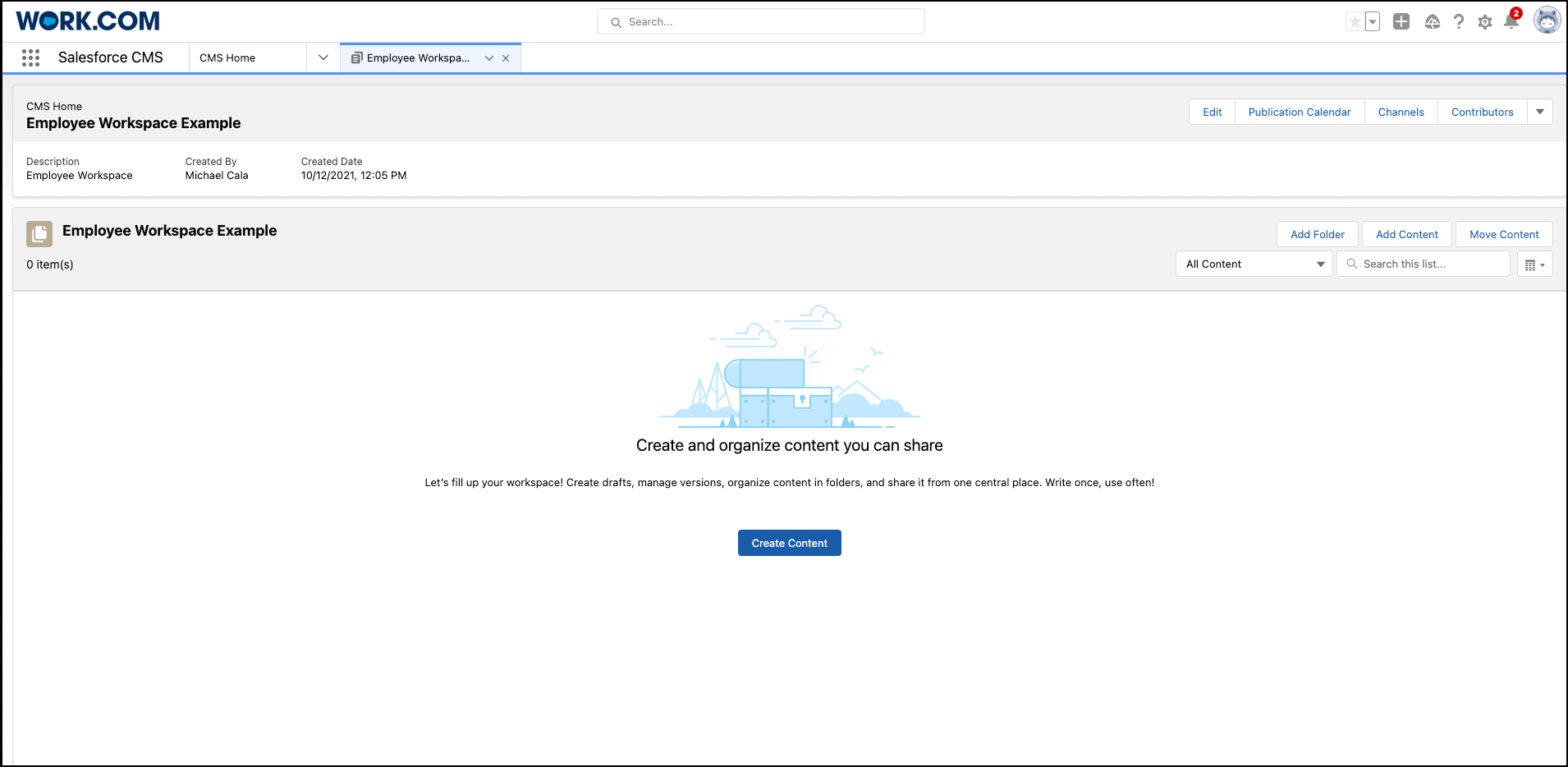Open the help question mark icon
This screenshot has height=767, width=1568.
1459,22
